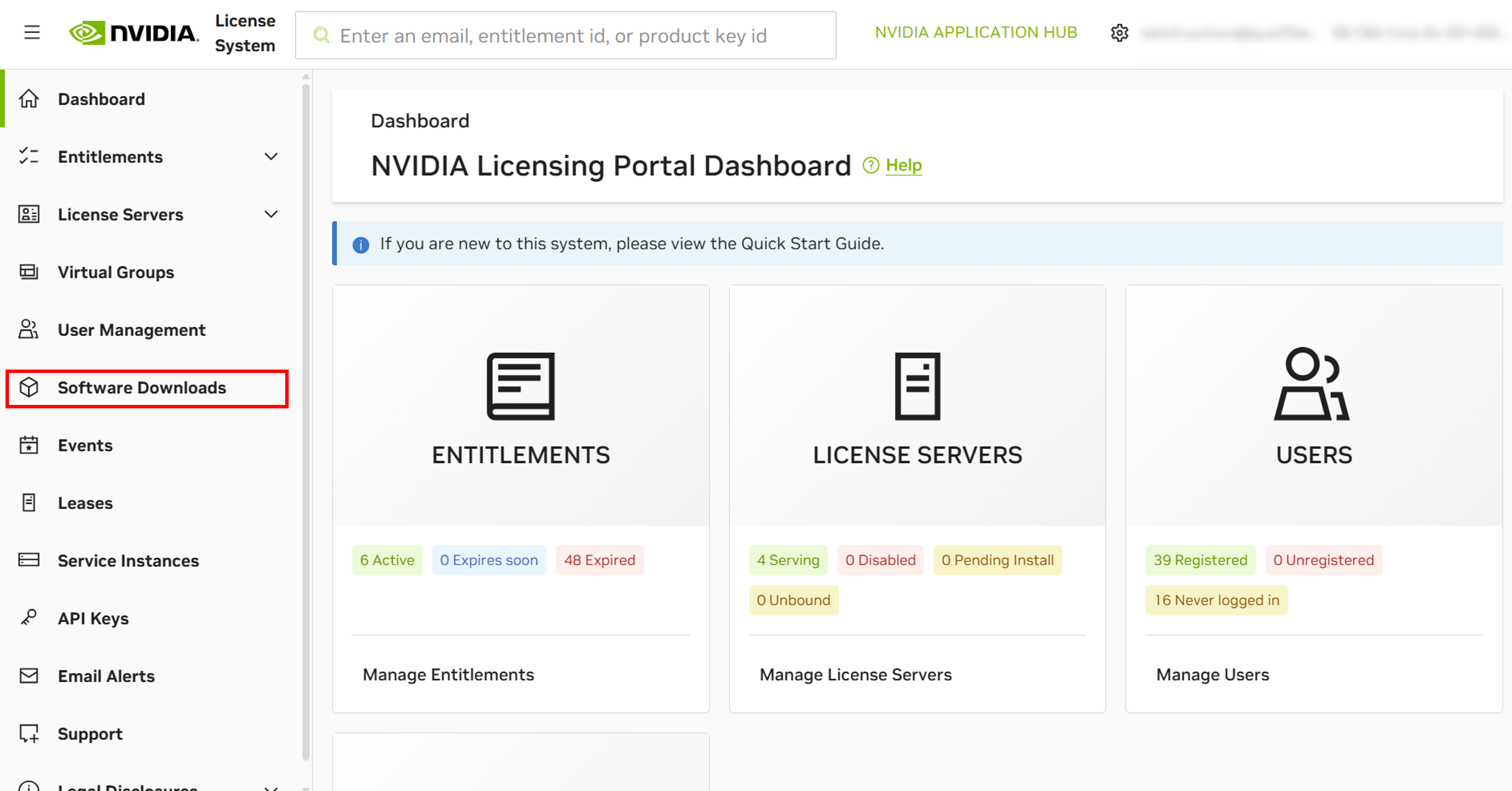The width and height of the screenshot is (1512, 791).
Task: Open the settings gear icon
Action: [1119, 33]
